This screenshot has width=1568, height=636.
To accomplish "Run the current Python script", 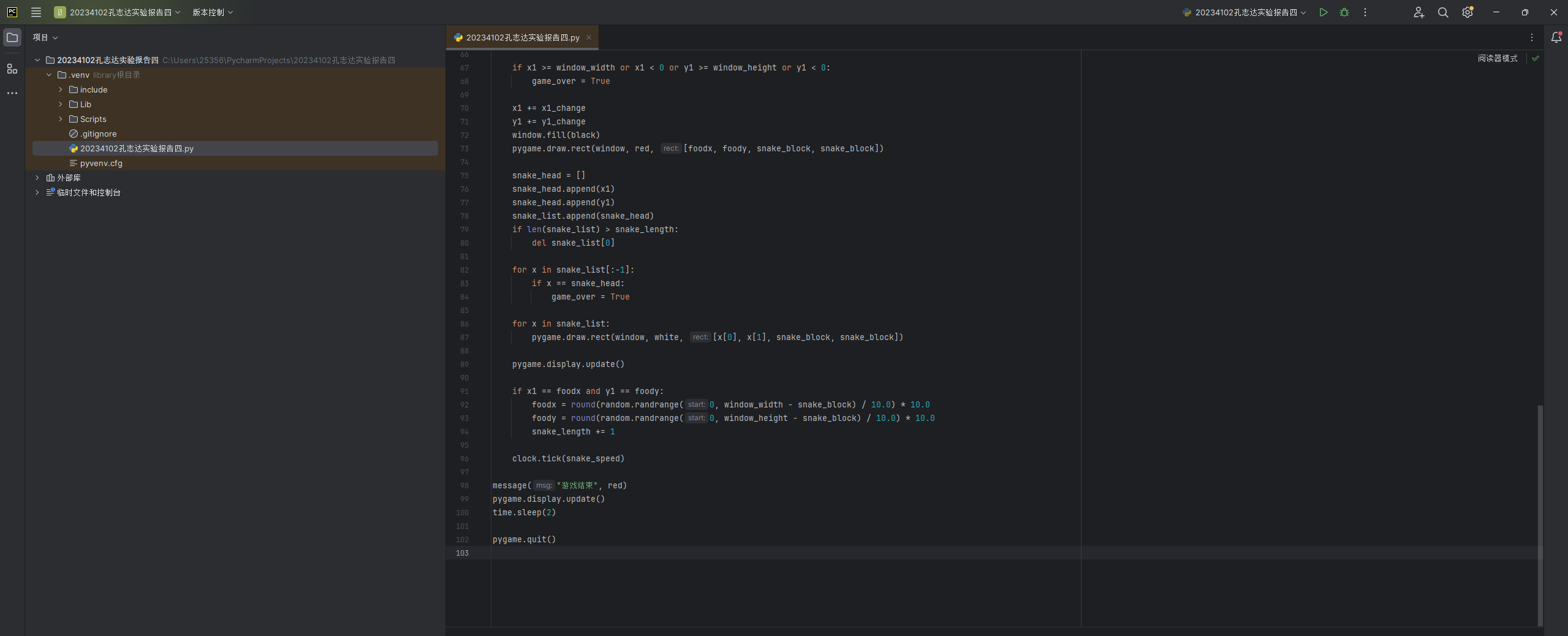I will click(x=1324, y=12).
